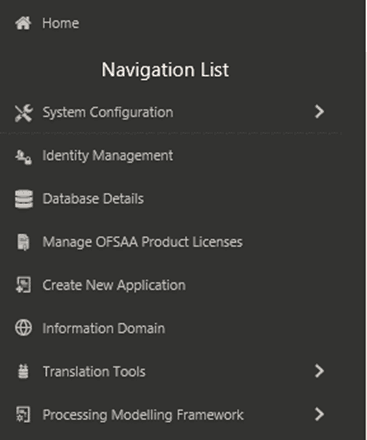Open System Configuration menu entry
The image size is (367, 440).
(108, 113)
